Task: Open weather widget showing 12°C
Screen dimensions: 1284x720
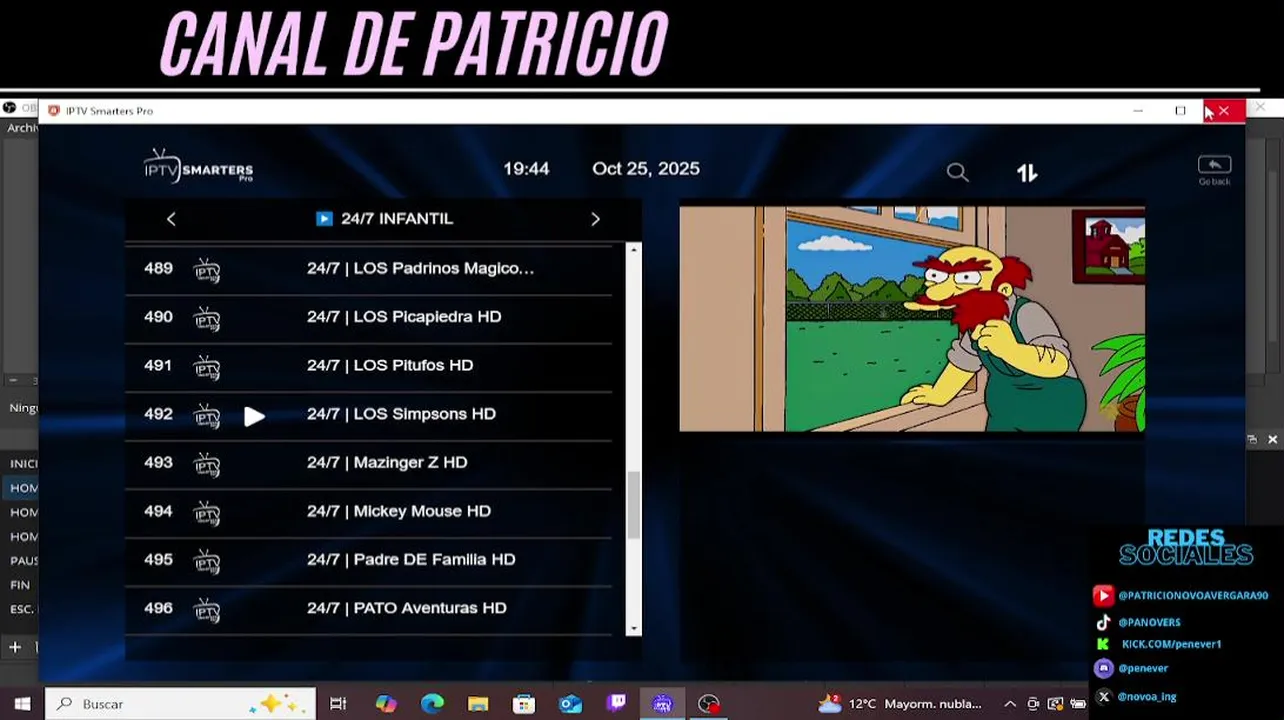Action: [900, 704]
